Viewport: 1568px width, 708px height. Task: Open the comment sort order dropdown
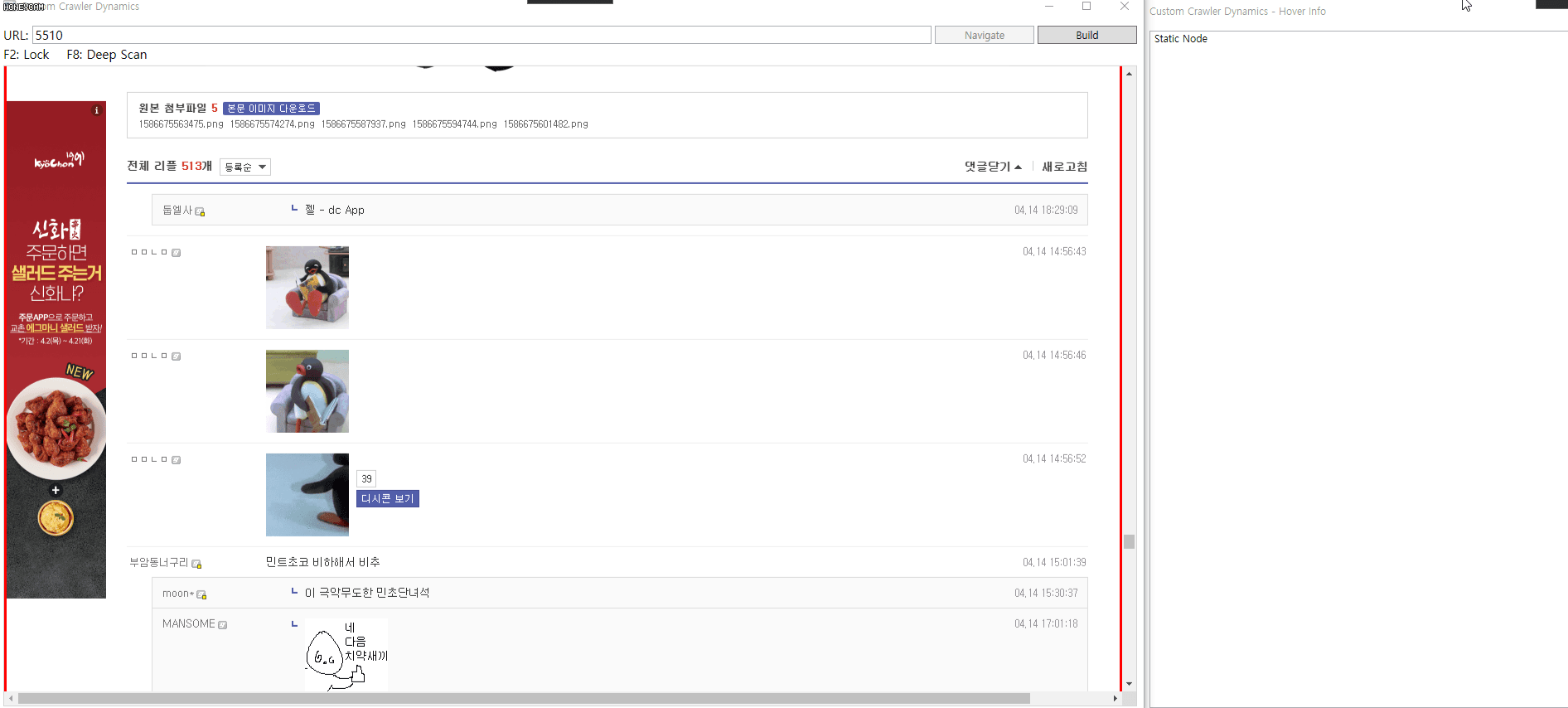coord(245,167)
